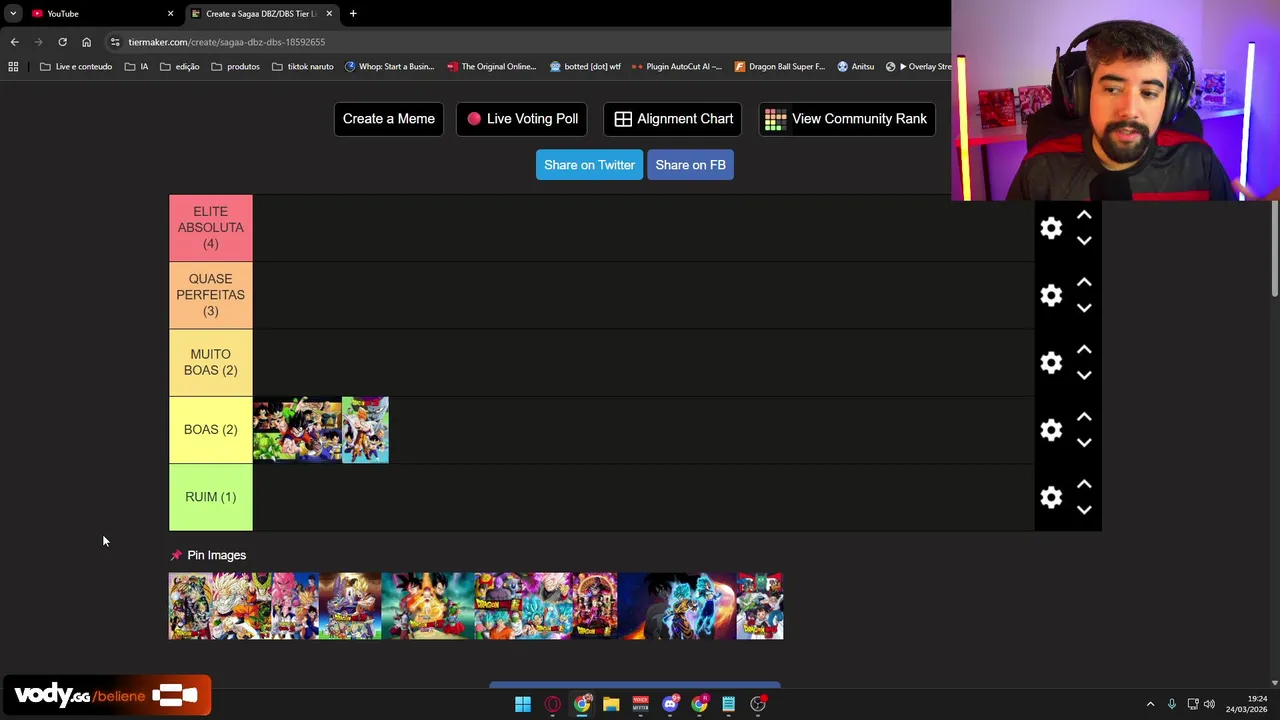Select the ELITE ABSOLUTA (4) red label
Screen dimensions: 1280x720
click(x=211, y=228)
